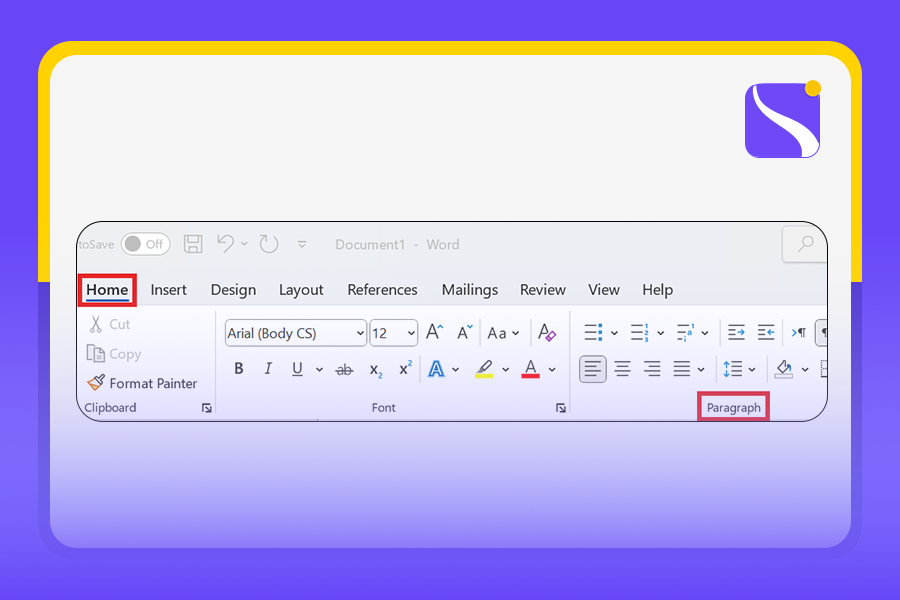Apply yellow text highlight color

[x=484, y=369]
